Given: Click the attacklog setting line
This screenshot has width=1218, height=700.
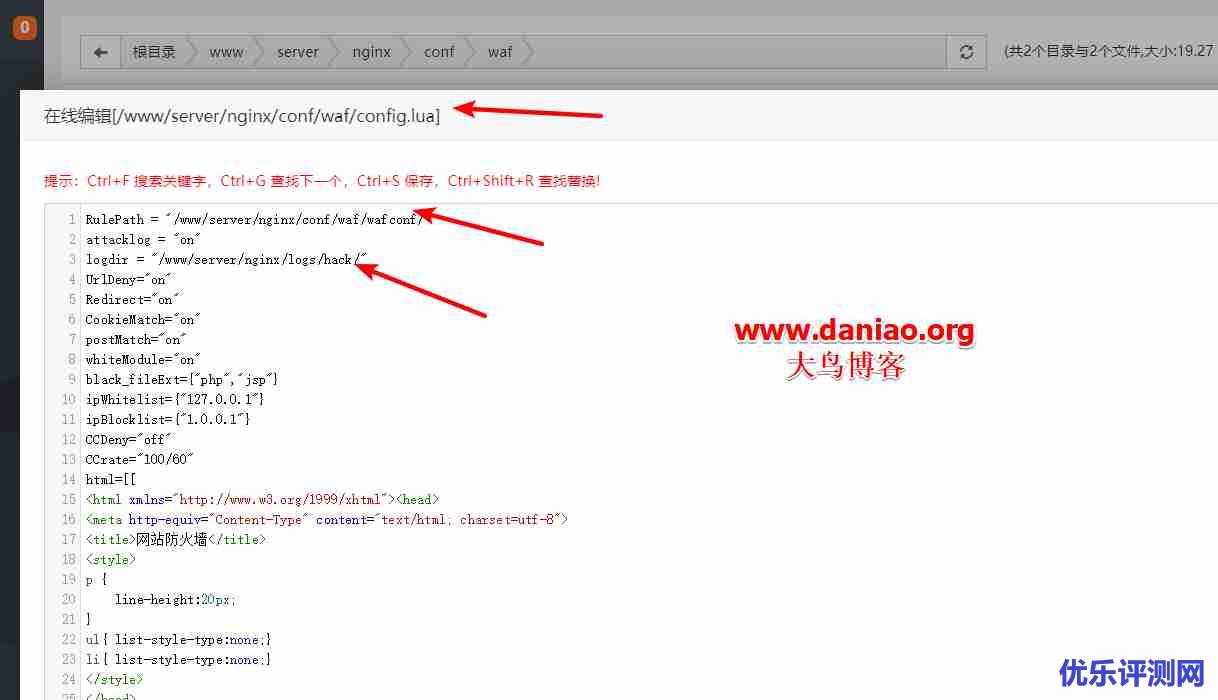Looking at the screenshot, I should tap(143, 239).
